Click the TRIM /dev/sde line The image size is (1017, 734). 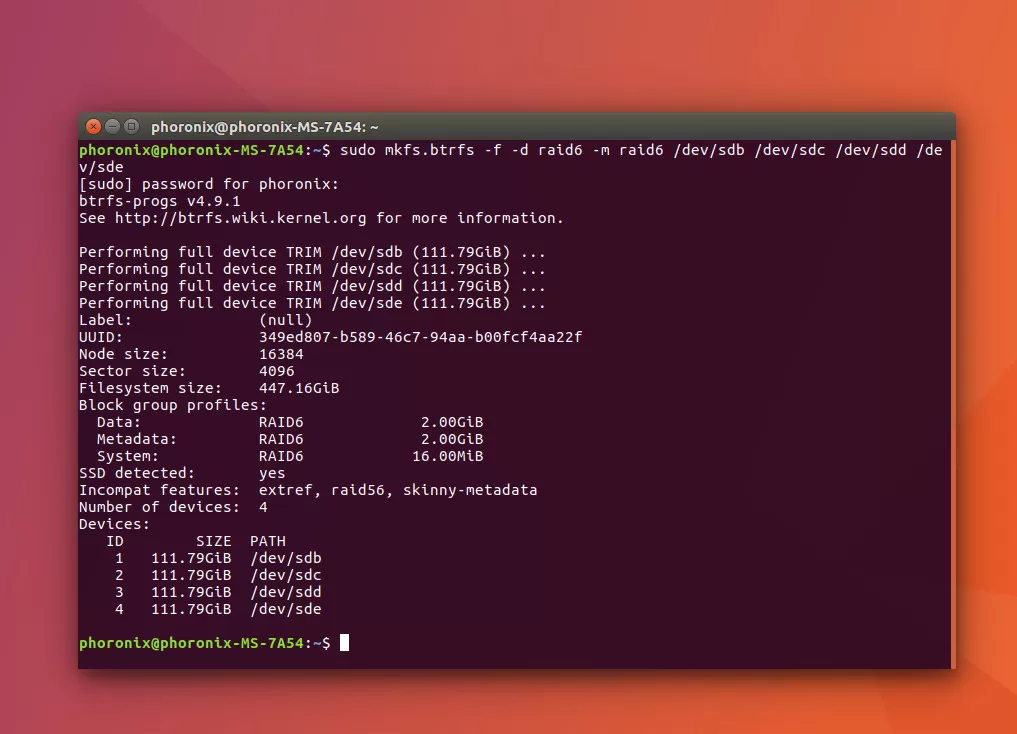(312, 303)
